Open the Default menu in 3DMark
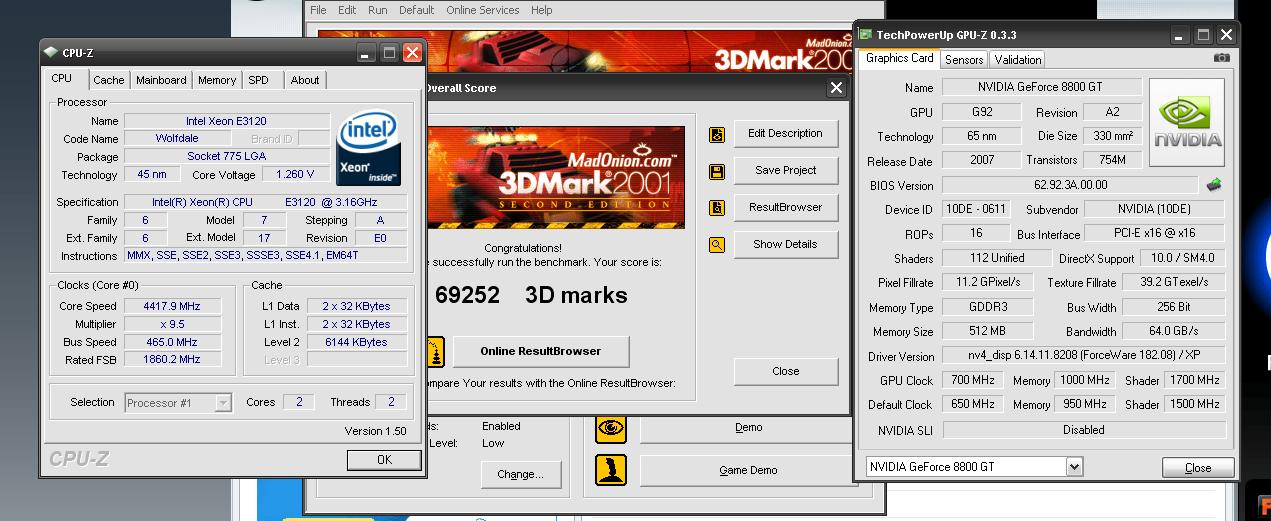 (416, 10)
